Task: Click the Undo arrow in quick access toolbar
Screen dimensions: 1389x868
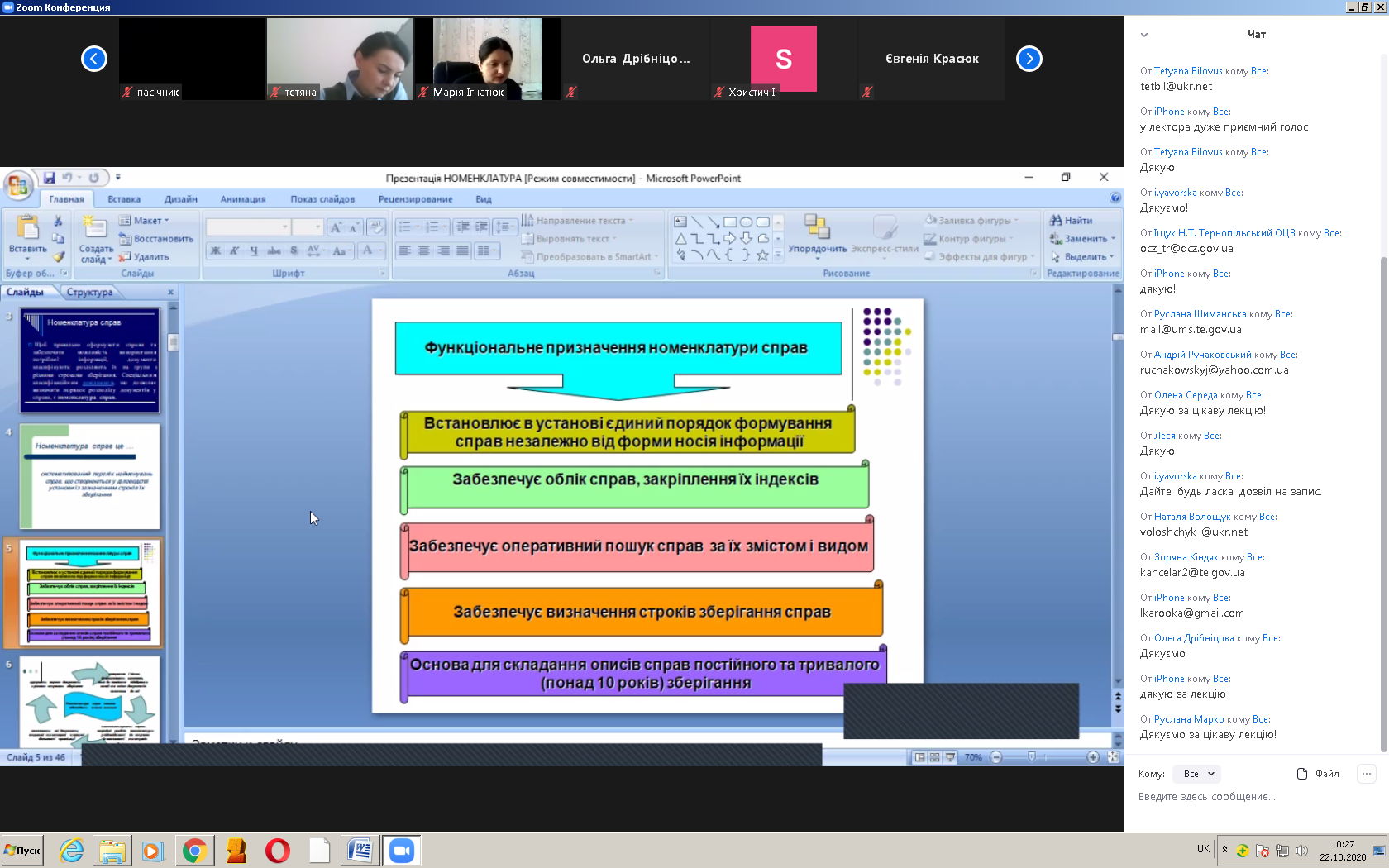Action: click(67, 177)
